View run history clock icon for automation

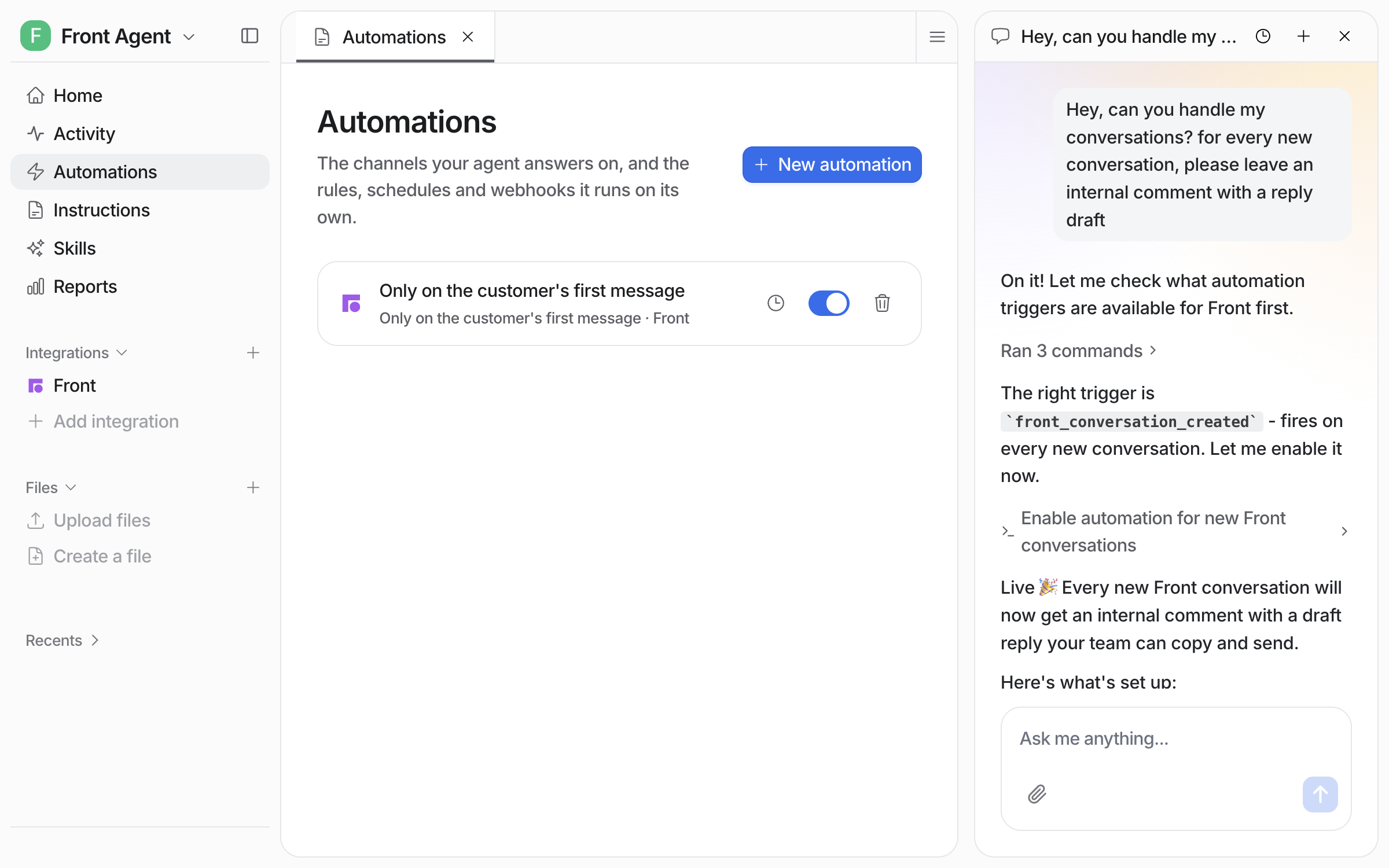tap(776, 303)
